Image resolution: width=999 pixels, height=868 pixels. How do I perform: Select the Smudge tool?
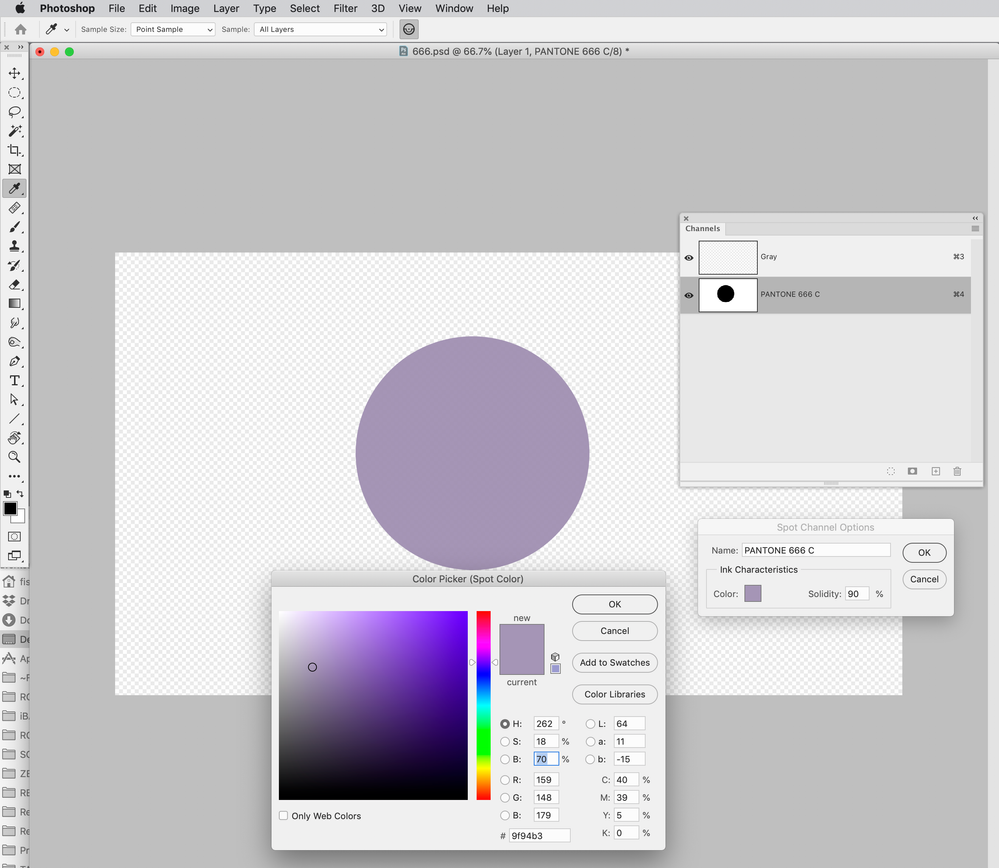[x=14, y=322]
